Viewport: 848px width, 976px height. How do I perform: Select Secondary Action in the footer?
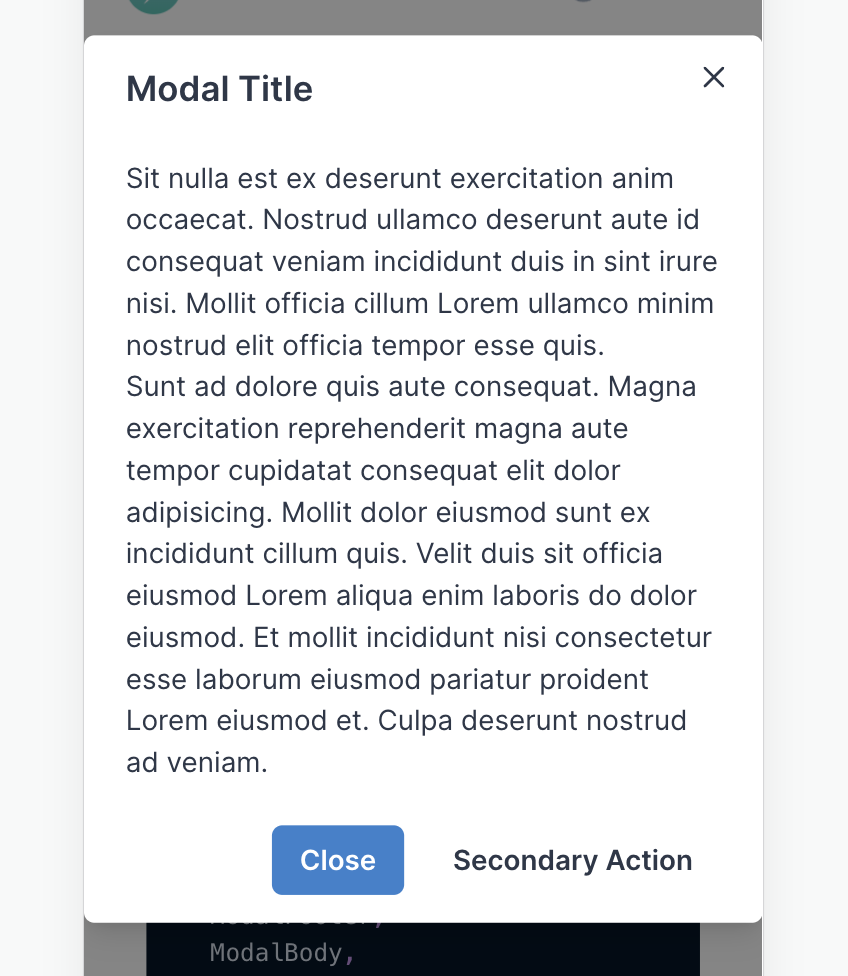tap(572, 860)
